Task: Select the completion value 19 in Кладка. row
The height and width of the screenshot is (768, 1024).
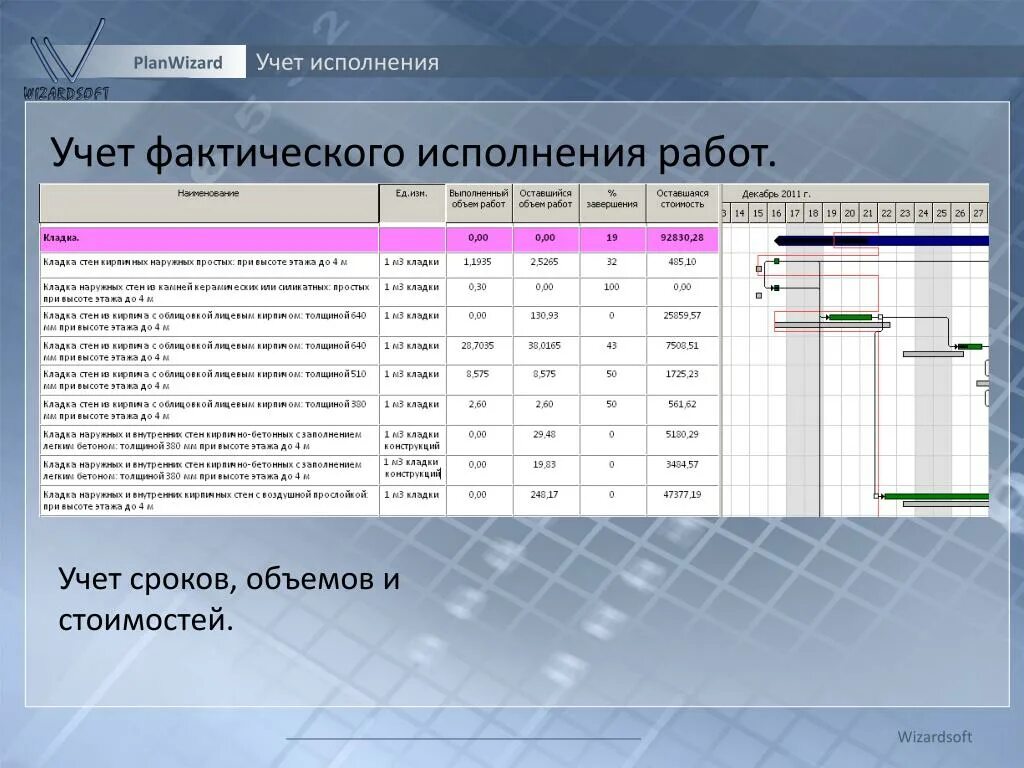Action: (612, 238)
